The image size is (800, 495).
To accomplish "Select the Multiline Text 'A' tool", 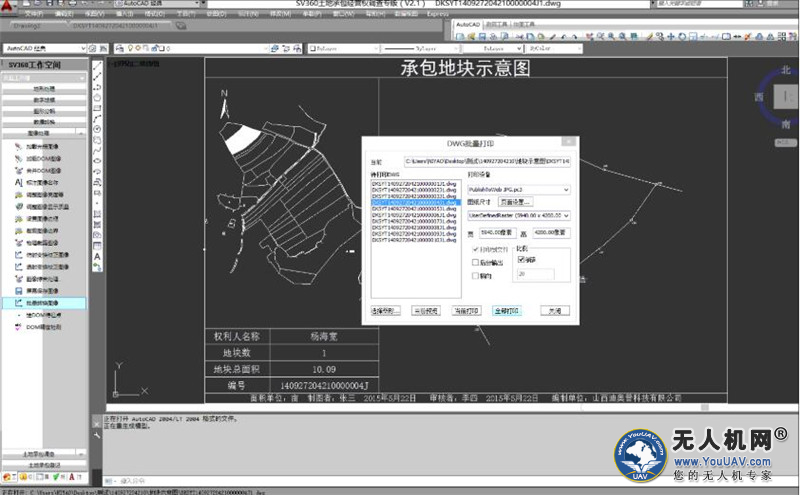I will tap(97, 256).
